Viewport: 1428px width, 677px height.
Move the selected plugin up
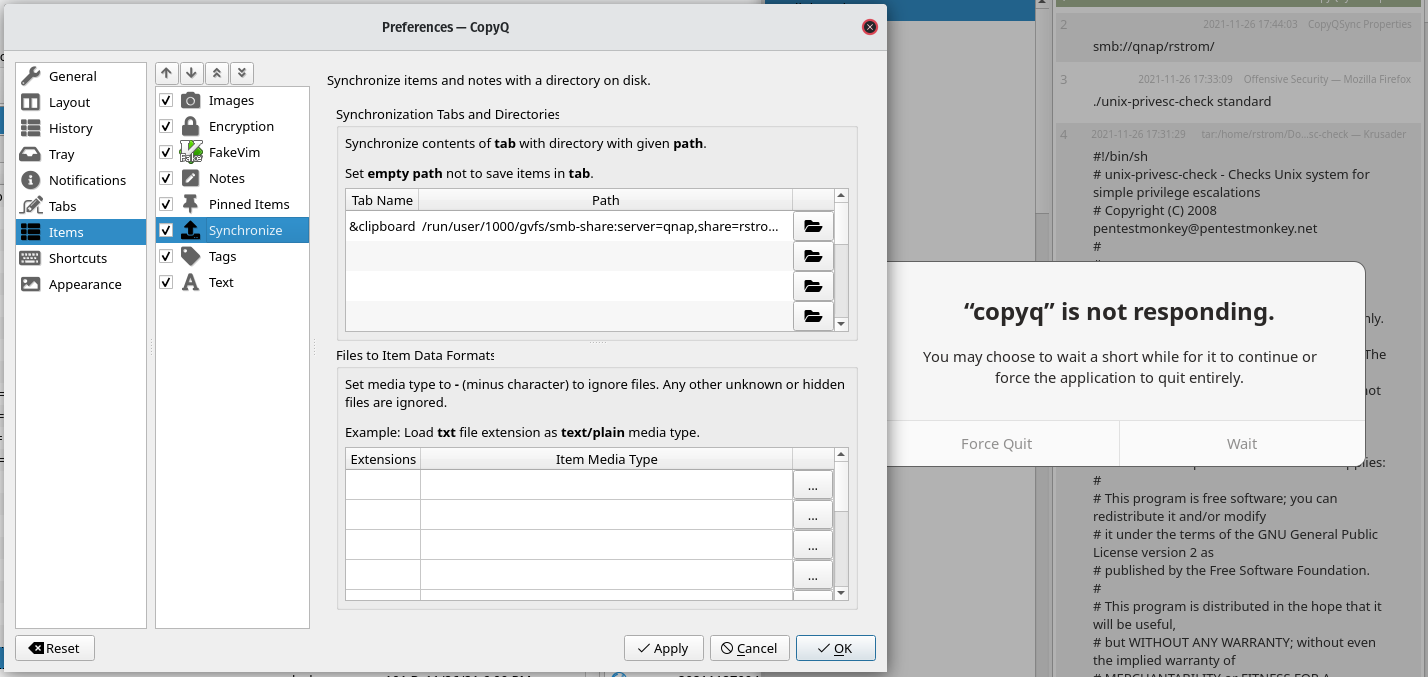point(166,72)
